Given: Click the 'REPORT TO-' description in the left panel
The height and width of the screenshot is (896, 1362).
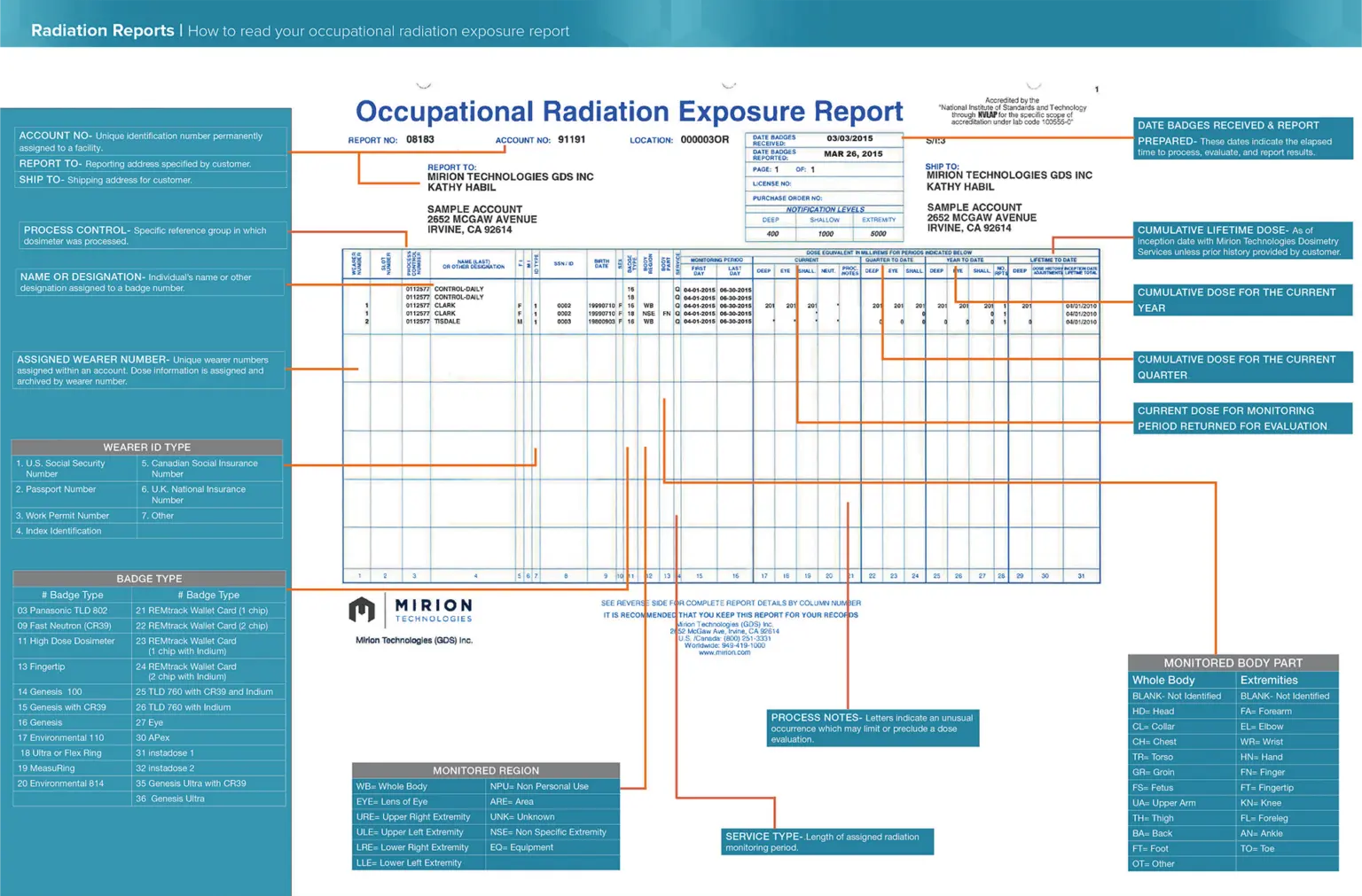Looking at the screenshot, I should pos(151,164).
